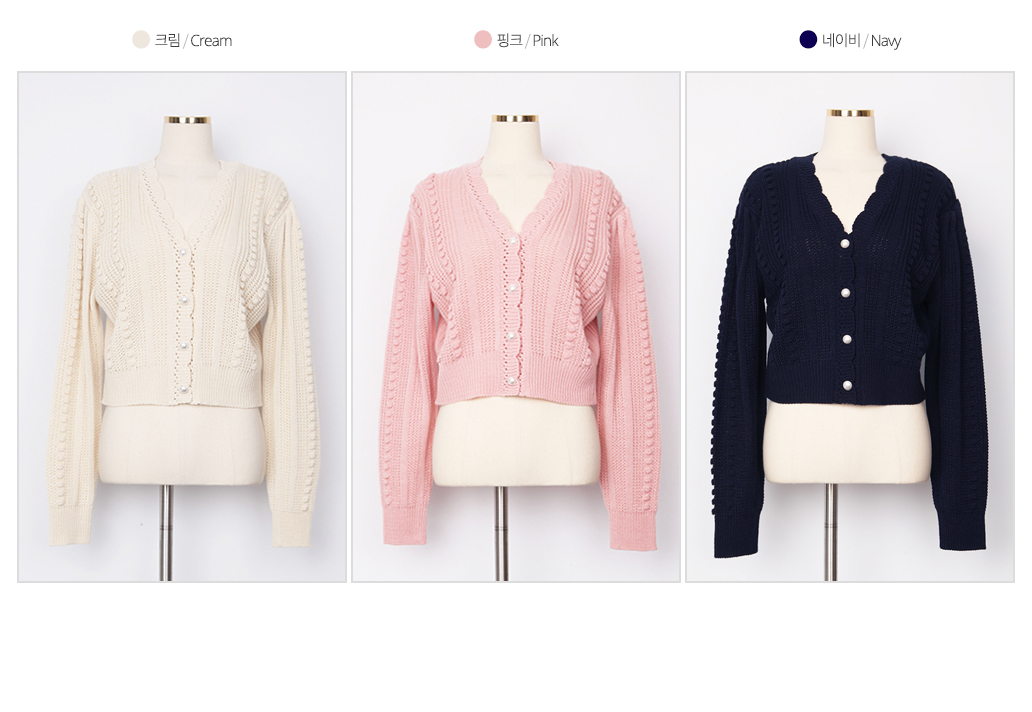Select the 크림 / Cream label
Screen dimensions: 1032x712
pyautogui.click(x=193, y=40)
